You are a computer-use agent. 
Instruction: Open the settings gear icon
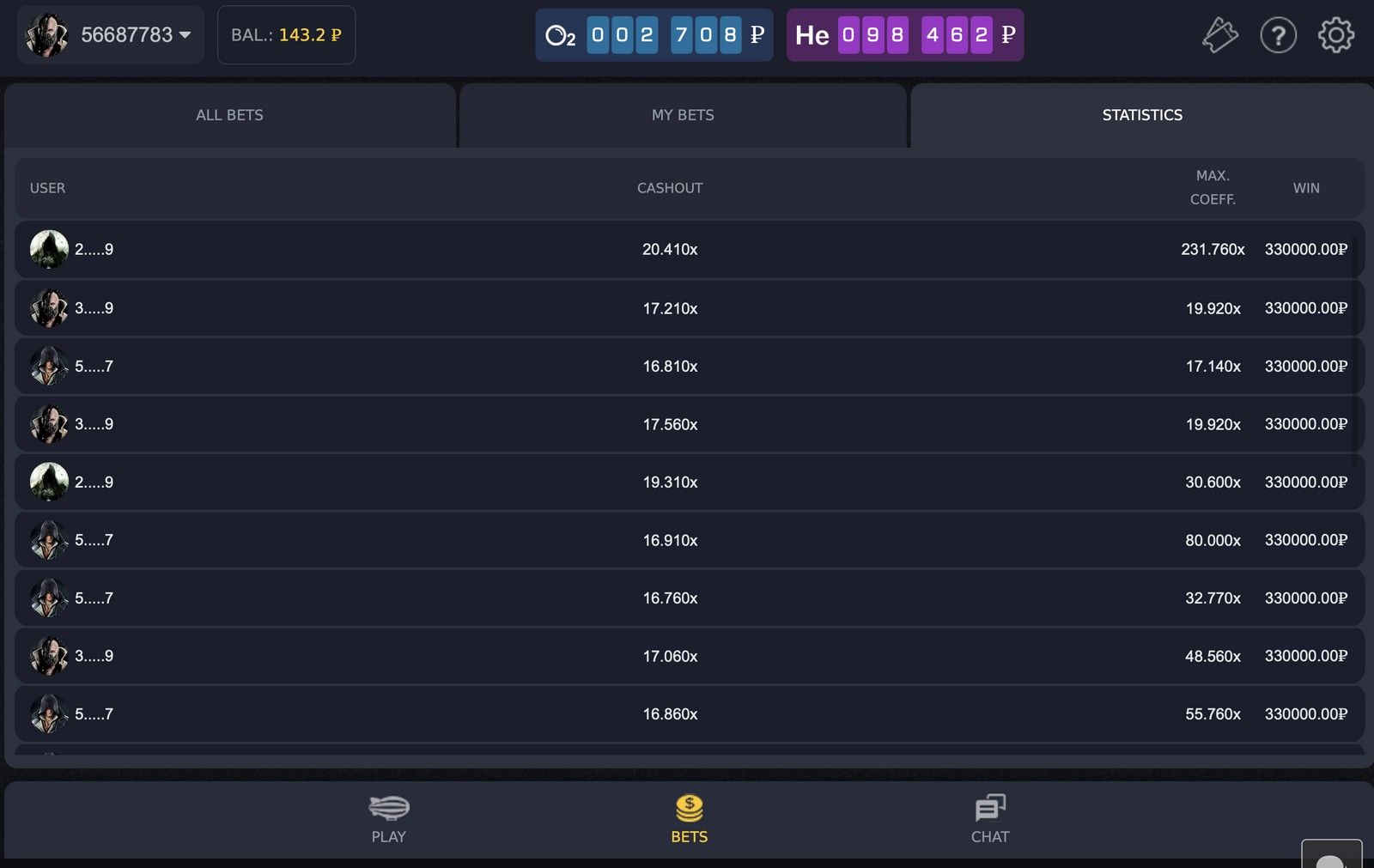pyautogui.click(x=1335, y=35)
